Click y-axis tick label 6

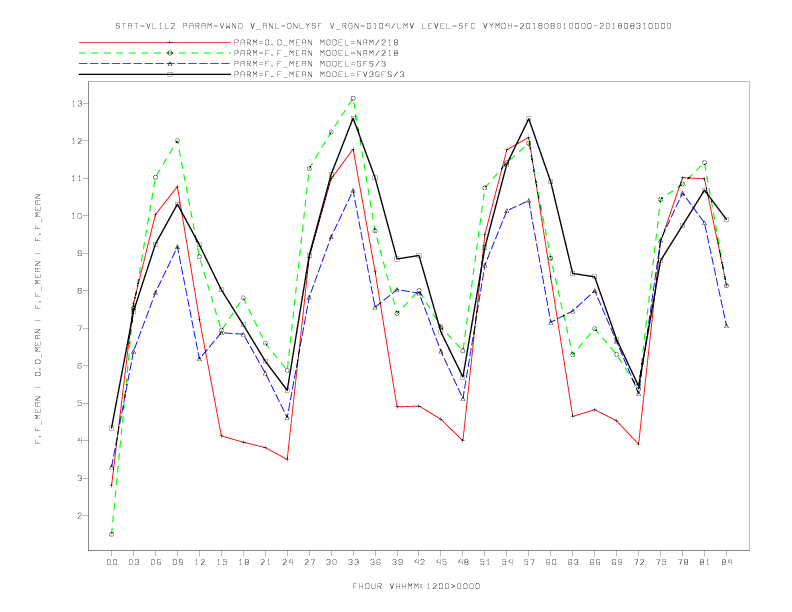pyautogui.click(x=79, y=366)
